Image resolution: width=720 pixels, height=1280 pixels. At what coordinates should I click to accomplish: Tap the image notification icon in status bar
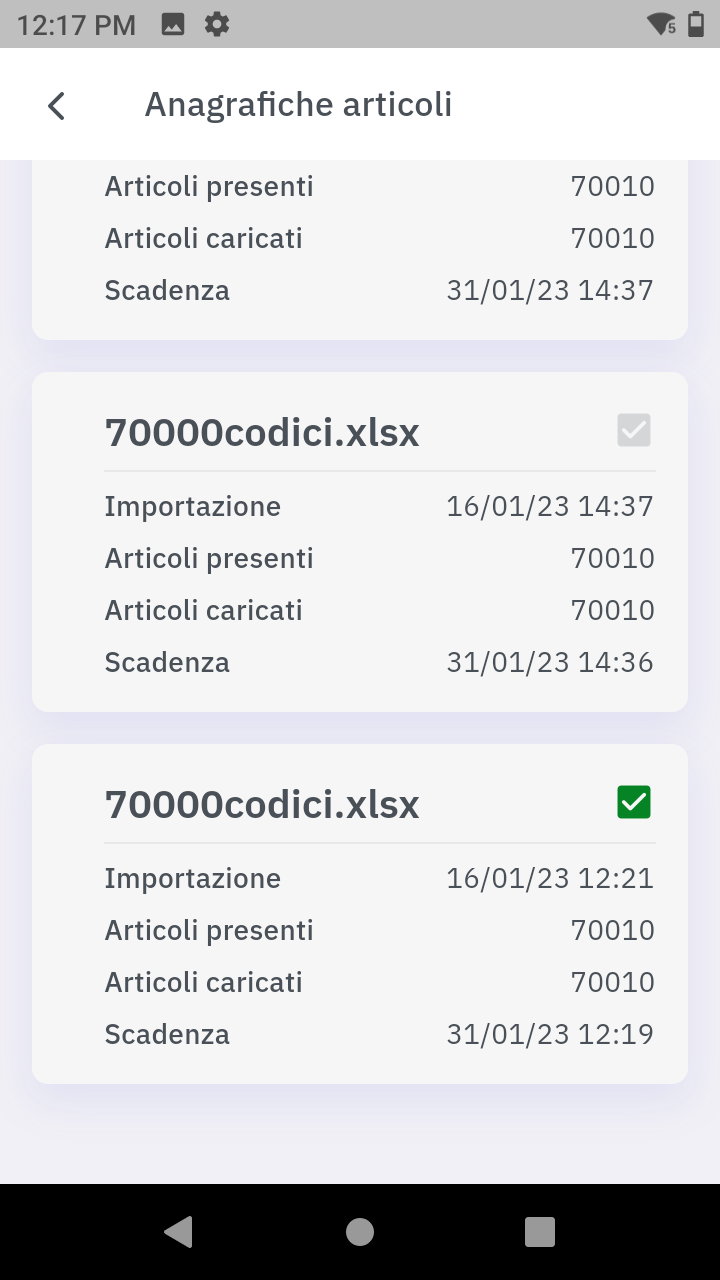coord(173,25)
